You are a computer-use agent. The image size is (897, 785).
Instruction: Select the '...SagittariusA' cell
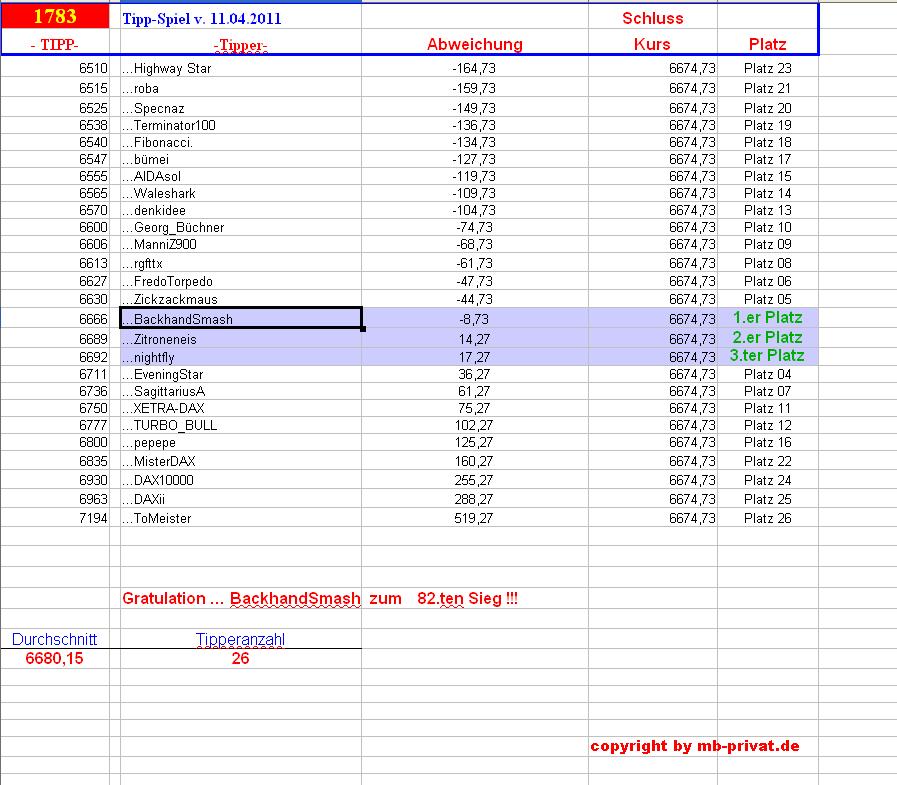tap(241, 392)
